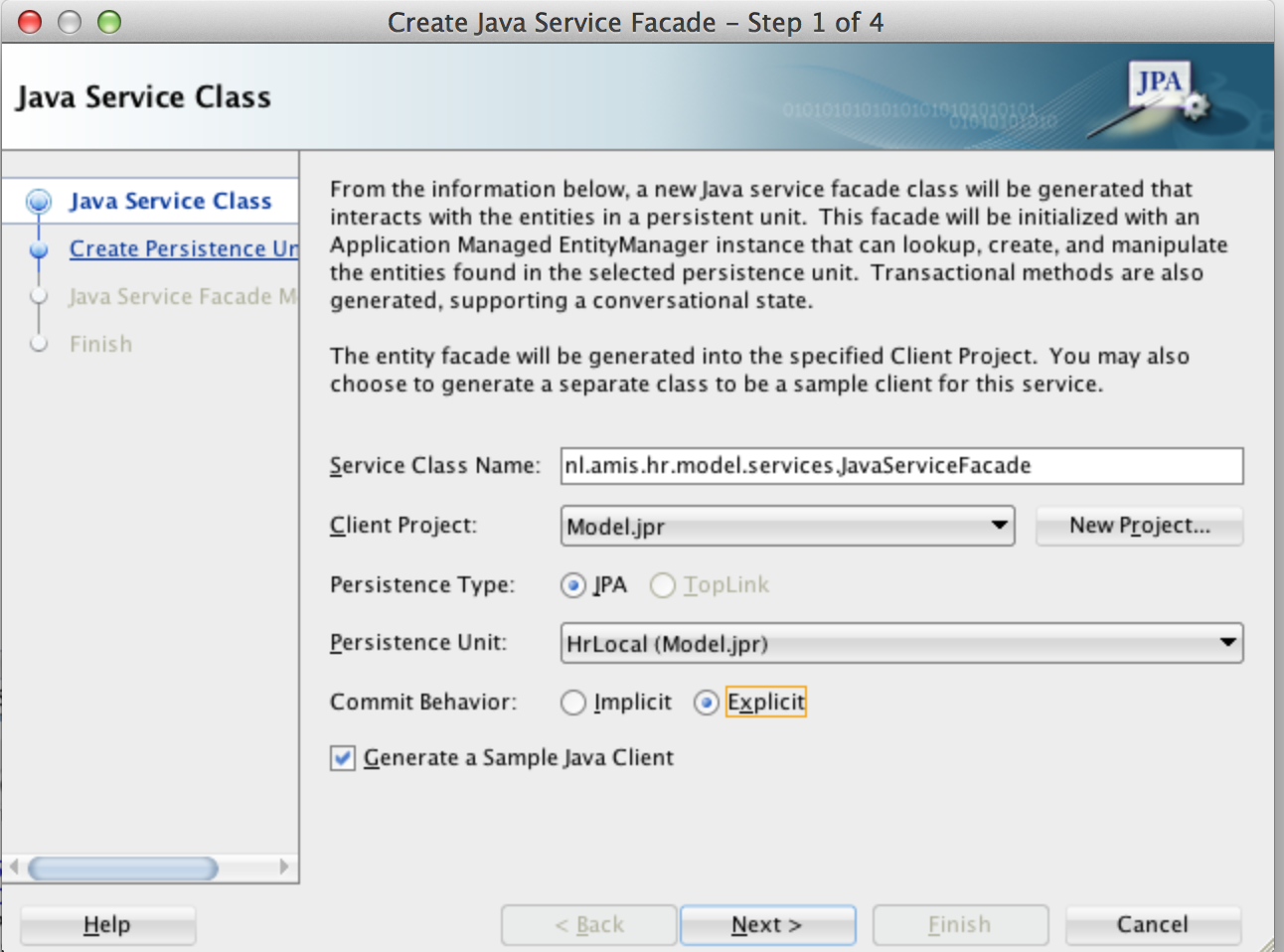Select Create Persistence Unit in the step list
The height and width of the screenshot is (952, 1284).
(x=184, y=248)
